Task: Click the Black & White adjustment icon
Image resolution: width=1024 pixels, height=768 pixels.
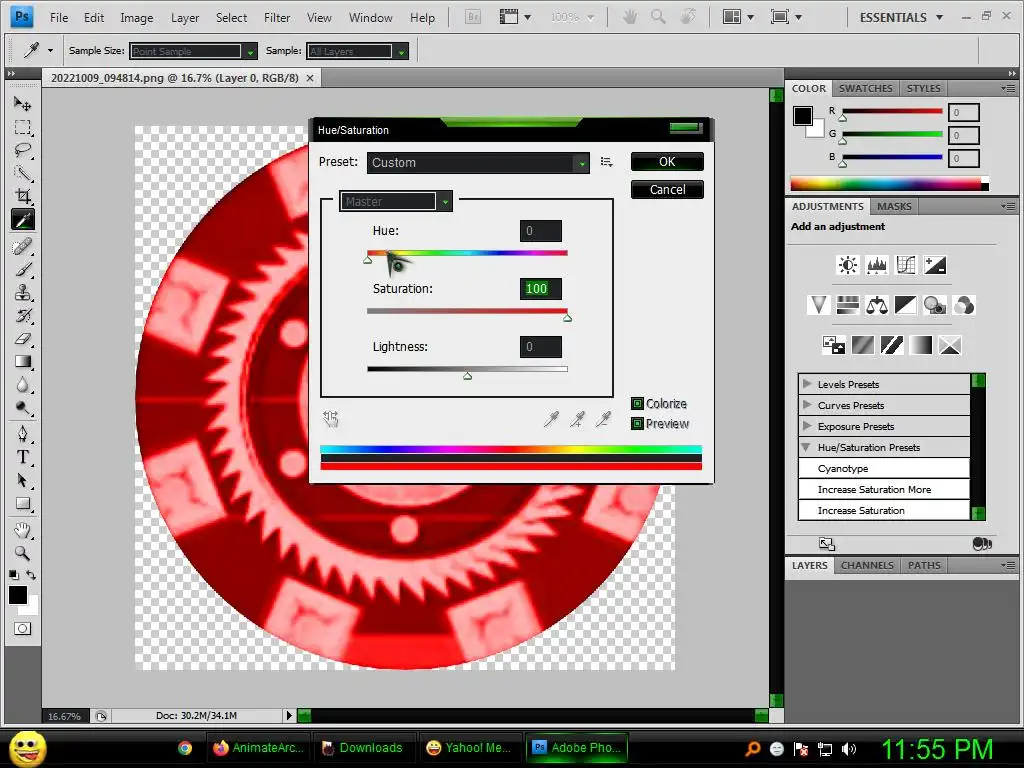Action: 906,305
